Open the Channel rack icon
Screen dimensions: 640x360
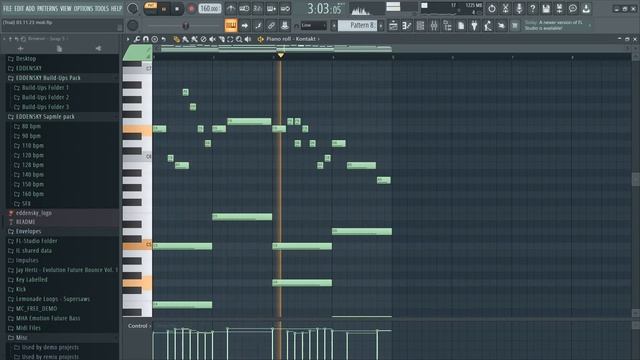(420, 26)
